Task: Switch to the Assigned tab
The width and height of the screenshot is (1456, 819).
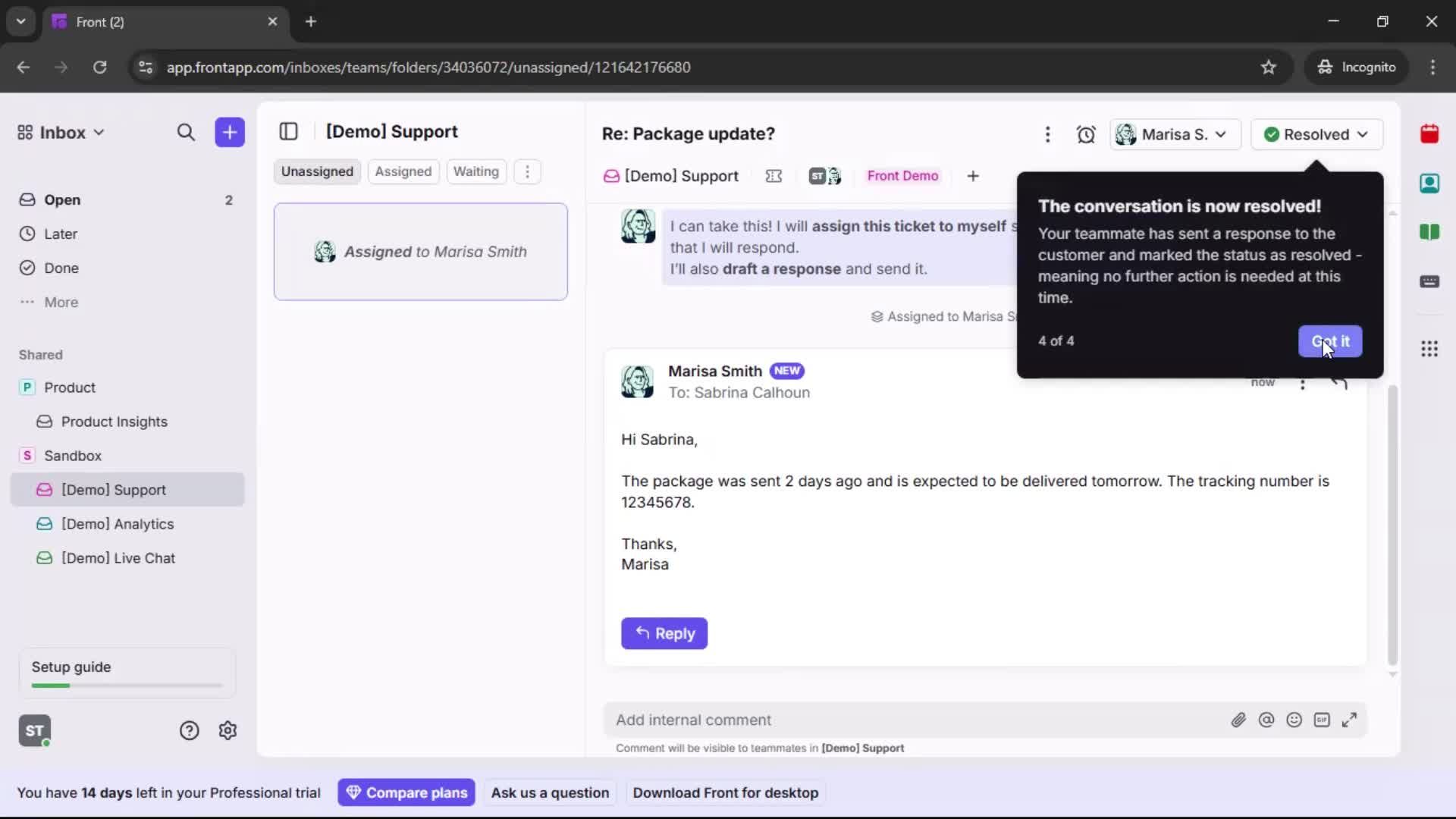Action: (x=403, y=171)
